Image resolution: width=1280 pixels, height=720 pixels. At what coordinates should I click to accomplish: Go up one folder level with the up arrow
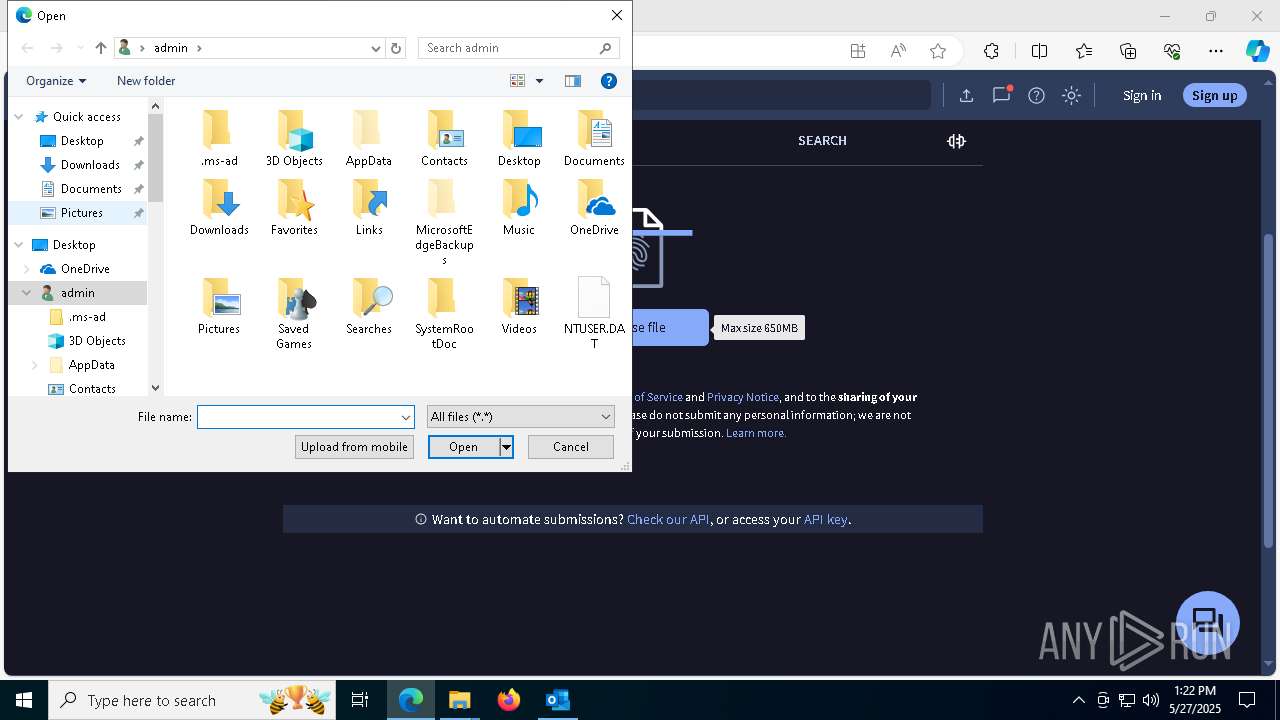tap(100, 48)
